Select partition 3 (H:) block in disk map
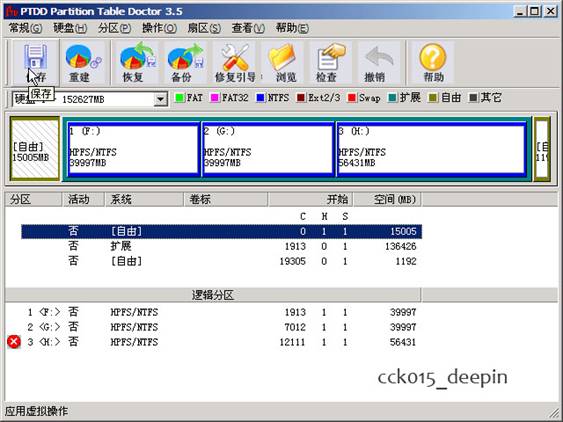Image resolution: width=563 pixels, height=422 pixels. [431, 149]
